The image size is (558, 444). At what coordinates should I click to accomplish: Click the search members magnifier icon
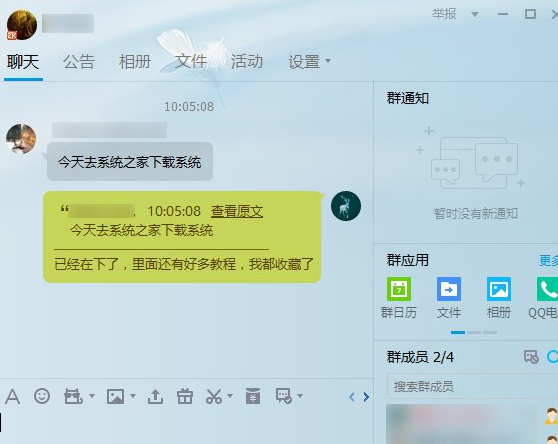553,357
